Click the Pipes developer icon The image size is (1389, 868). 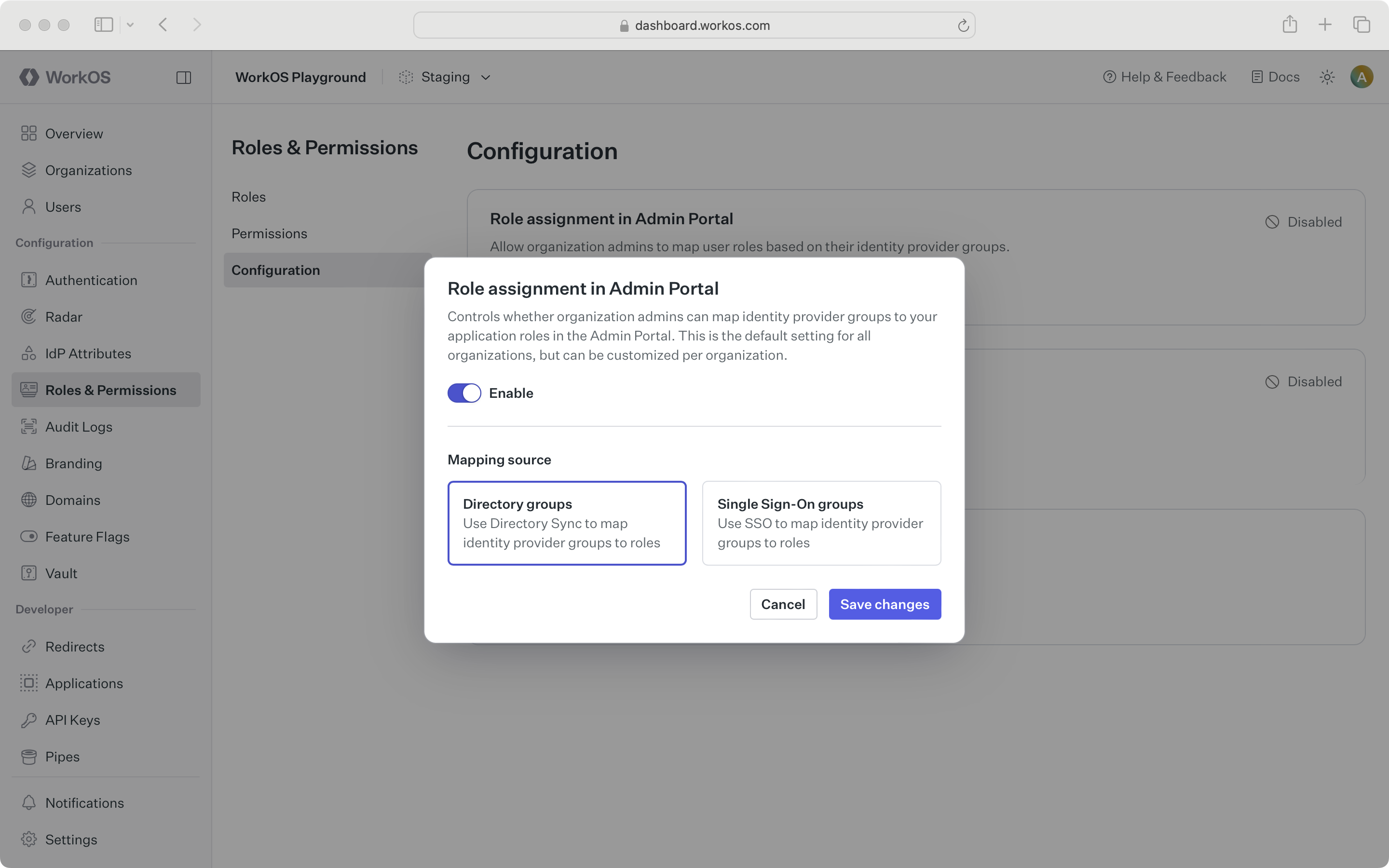coord(29,756)
